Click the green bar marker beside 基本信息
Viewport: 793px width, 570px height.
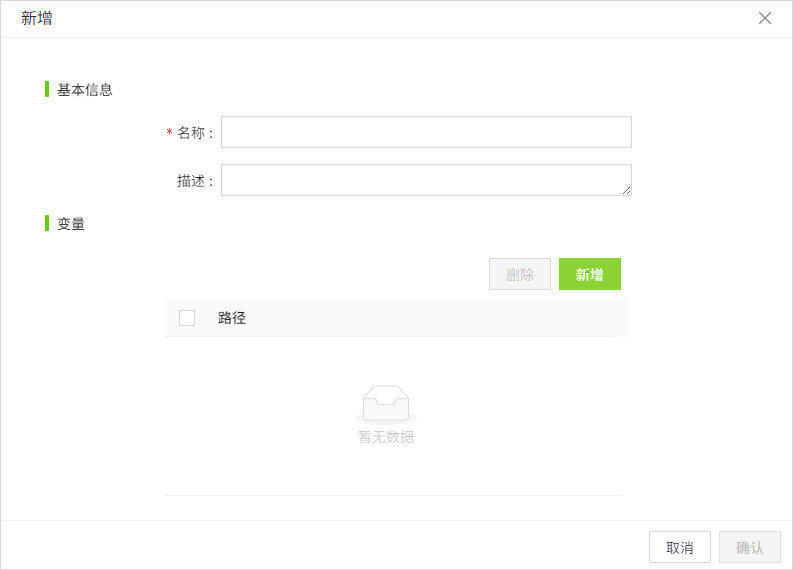47,89
